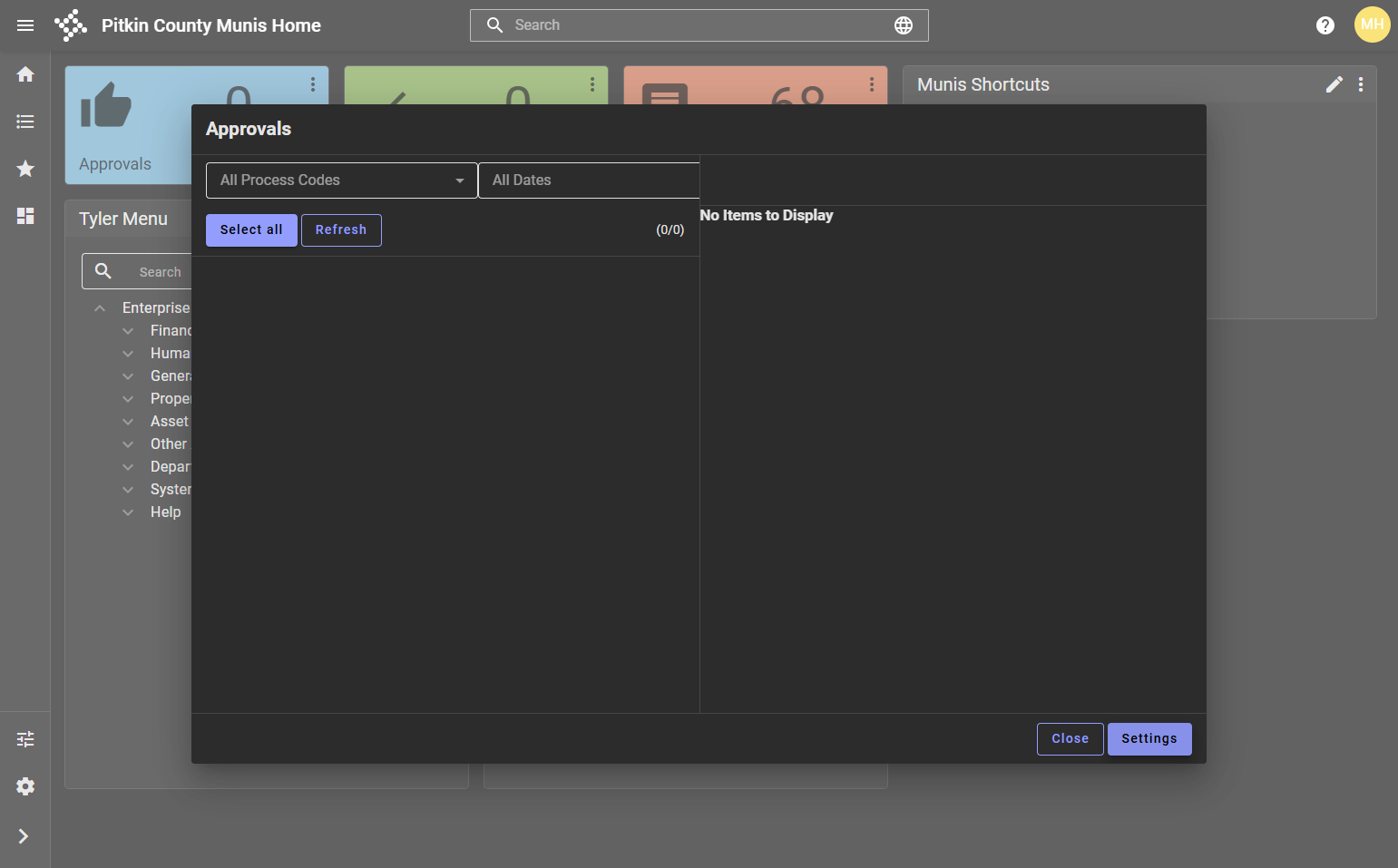Click the "Tyler Menu" panel heading
This screenshot has width=1398, height=868.
point(123,219)
